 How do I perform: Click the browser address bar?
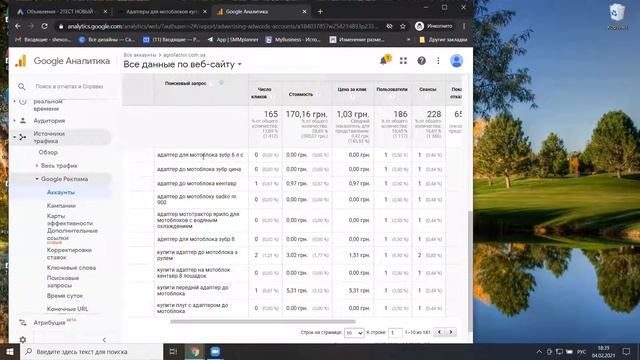click(x=222, y=26)
